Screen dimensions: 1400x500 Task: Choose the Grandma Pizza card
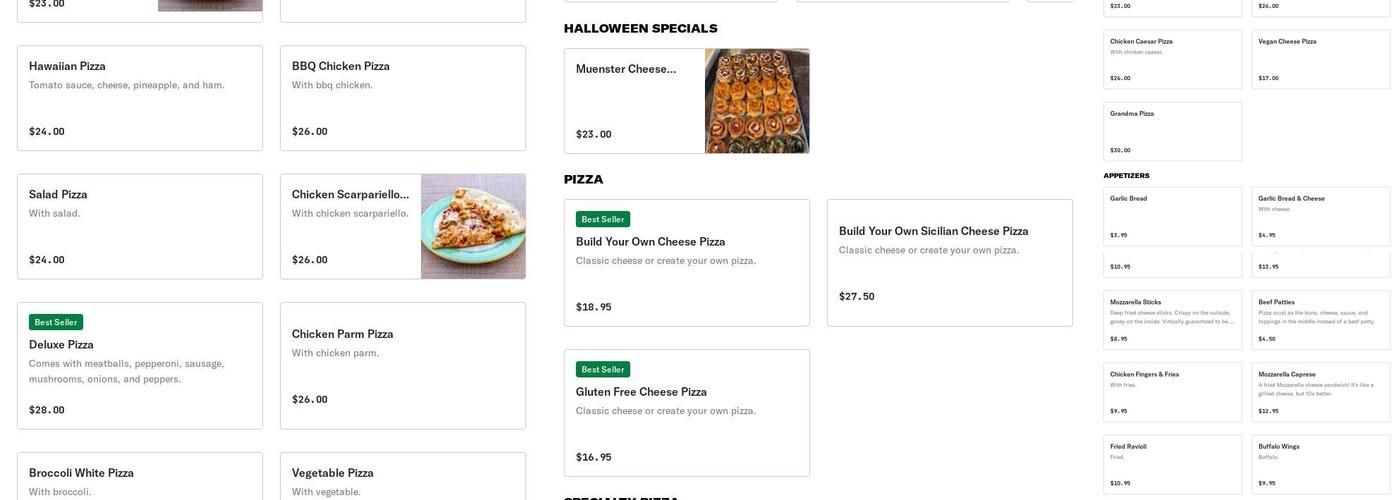click(x=1172, y=132)
